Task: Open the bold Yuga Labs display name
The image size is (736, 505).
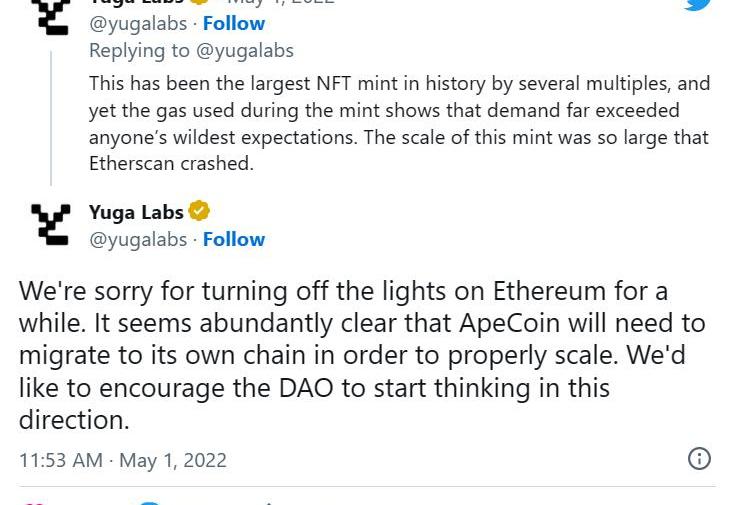Action: [x=136, y=212]
